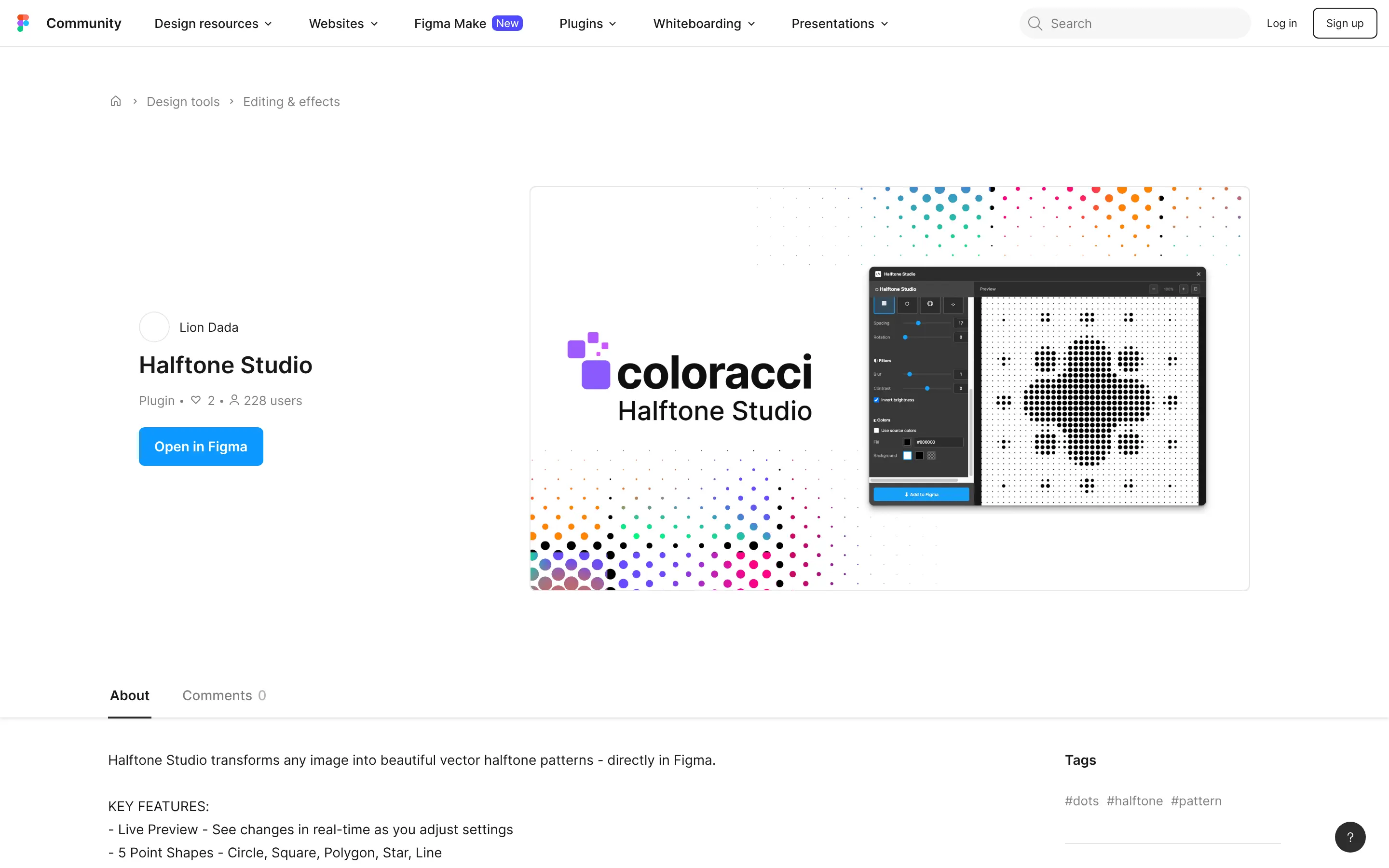This screenshot has width=1389, height=868.
Task: Uncheck the Invert brightness checkbox
Action: tap(876, 400)
